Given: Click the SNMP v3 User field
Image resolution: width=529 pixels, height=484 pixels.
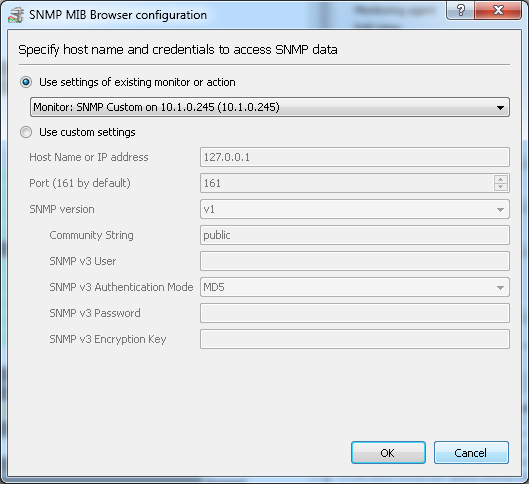Looking at the screenshot, I should pos(355,261).
